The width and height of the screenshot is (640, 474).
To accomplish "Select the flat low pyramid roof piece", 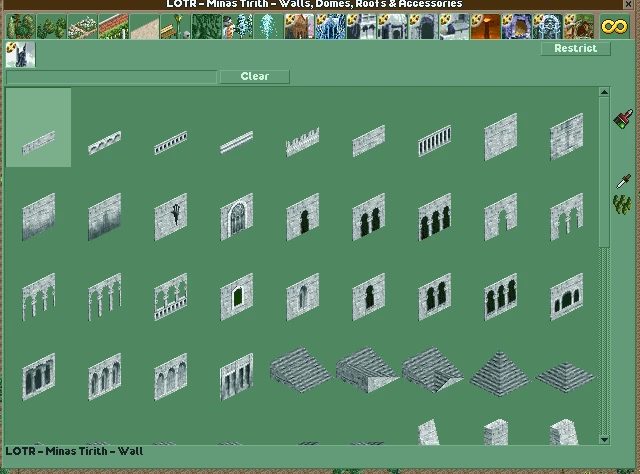I will pos(566,377).
